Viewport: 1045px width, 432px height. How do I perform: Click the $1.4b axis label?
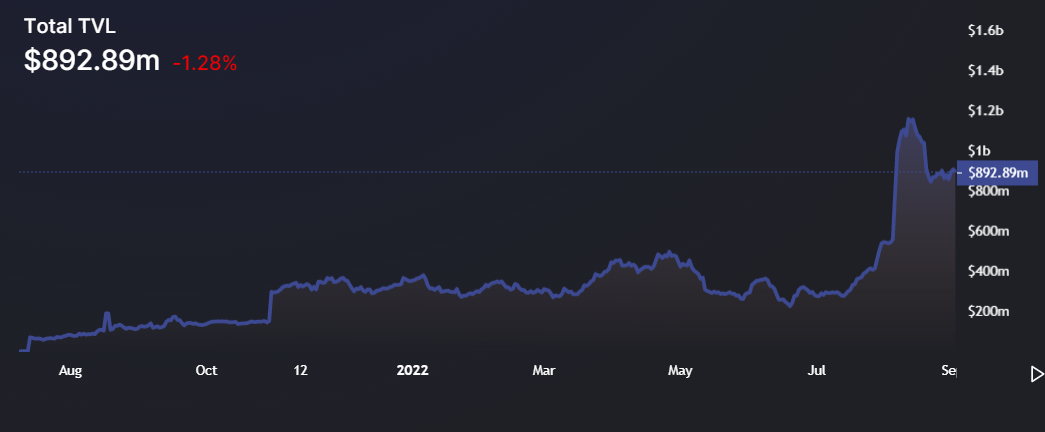click(986, 70)
